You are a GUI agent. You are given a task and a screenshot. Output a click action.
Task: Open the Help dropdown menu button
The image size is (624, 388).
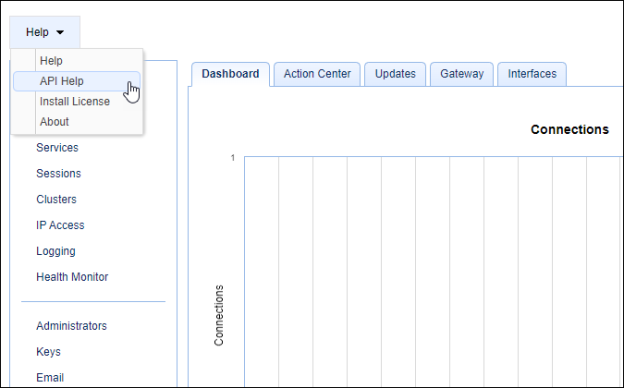click(x=45, y=32)
